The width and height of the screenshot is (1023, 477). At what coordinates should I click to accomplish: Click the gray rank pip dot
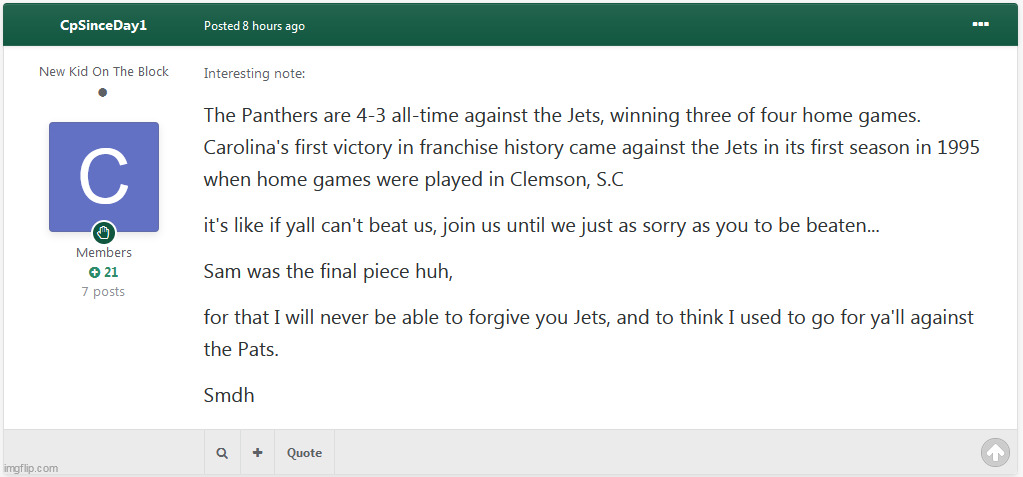click(x=103, y=93)
